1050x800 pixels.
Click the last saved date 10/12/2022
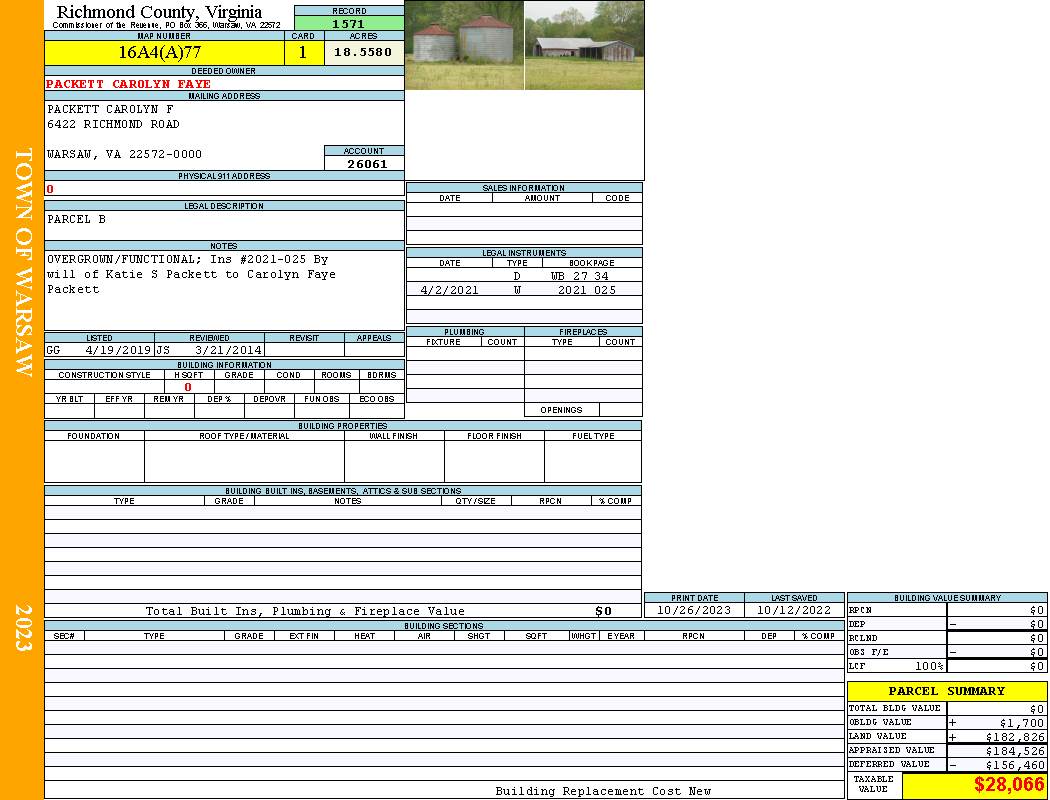(794, 610)
